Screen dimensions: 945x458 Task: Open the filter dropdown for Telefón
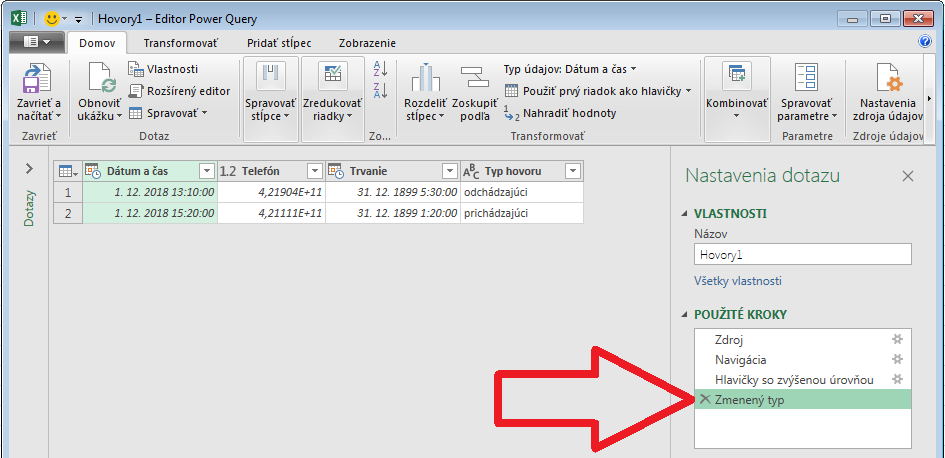[315, 172]
